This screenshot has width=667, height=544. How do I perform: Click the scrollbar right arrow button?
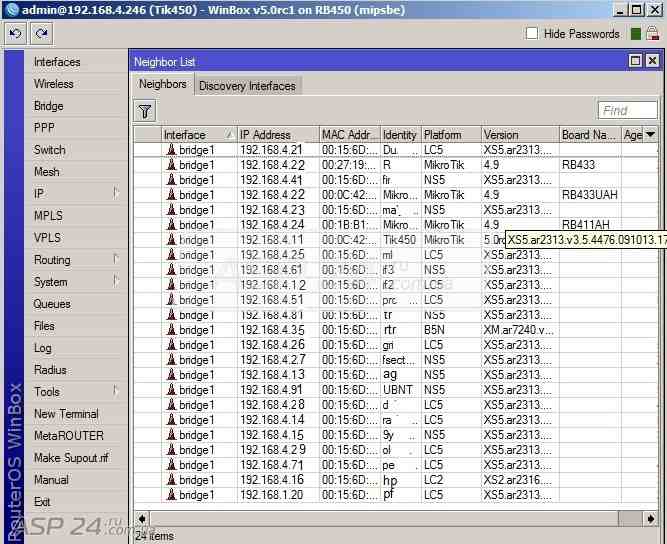coord(650,518)
